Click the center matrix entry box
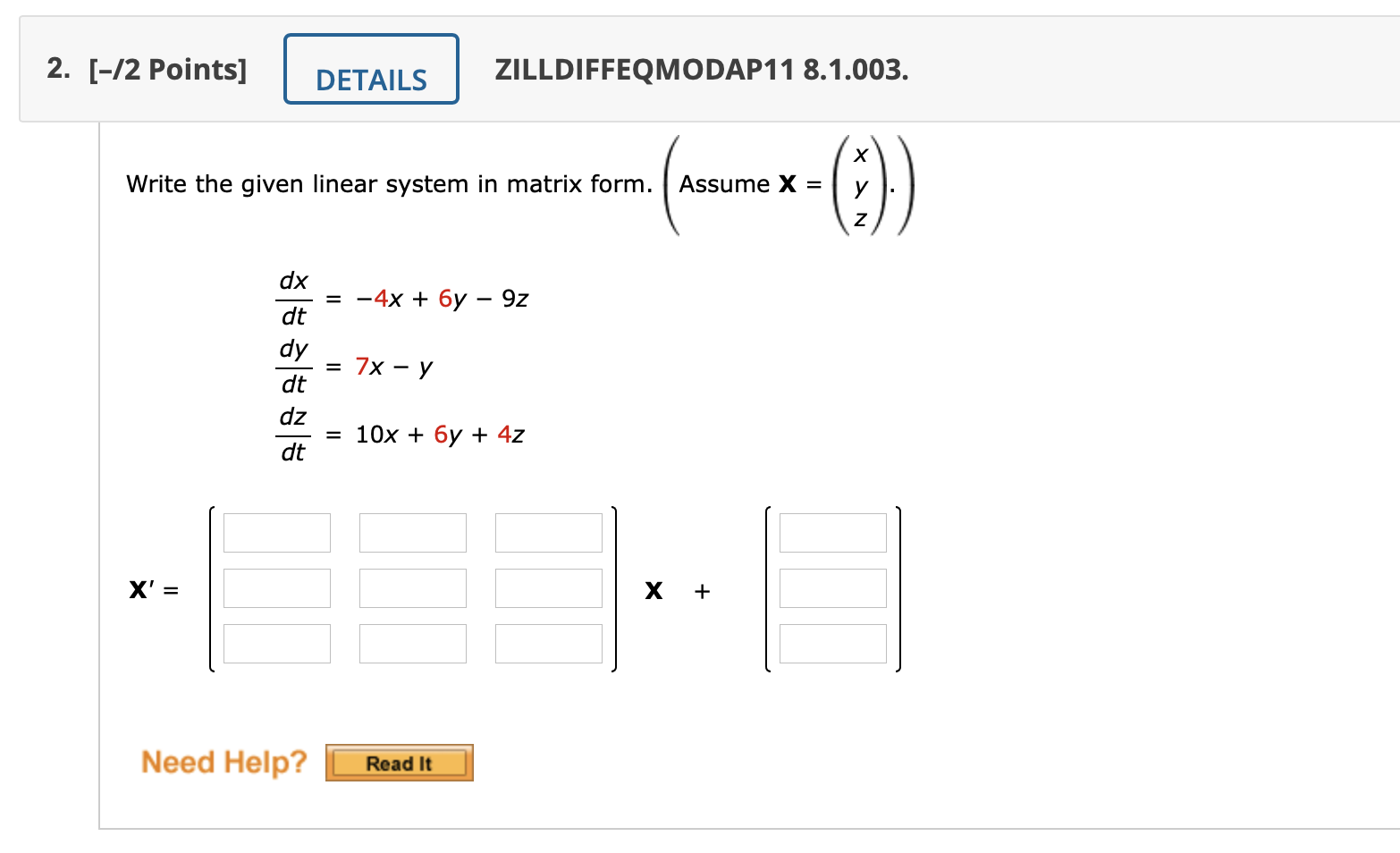Viewport: 1400px width, 853px height. click(x=412, y=587)
